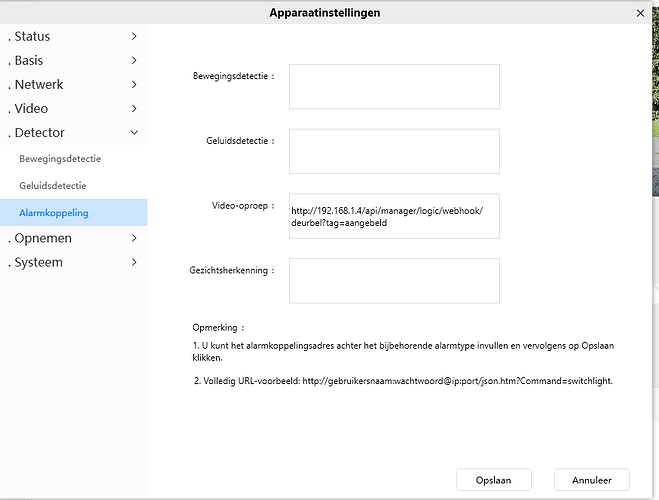
Task: Expand the Netwerk section chevron
Action: tap(134, 85)
